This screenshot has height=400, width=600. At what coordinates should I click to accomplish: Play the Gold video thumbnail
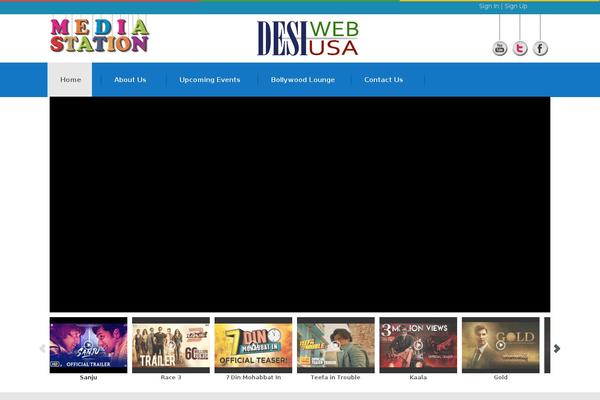[501, 345]
